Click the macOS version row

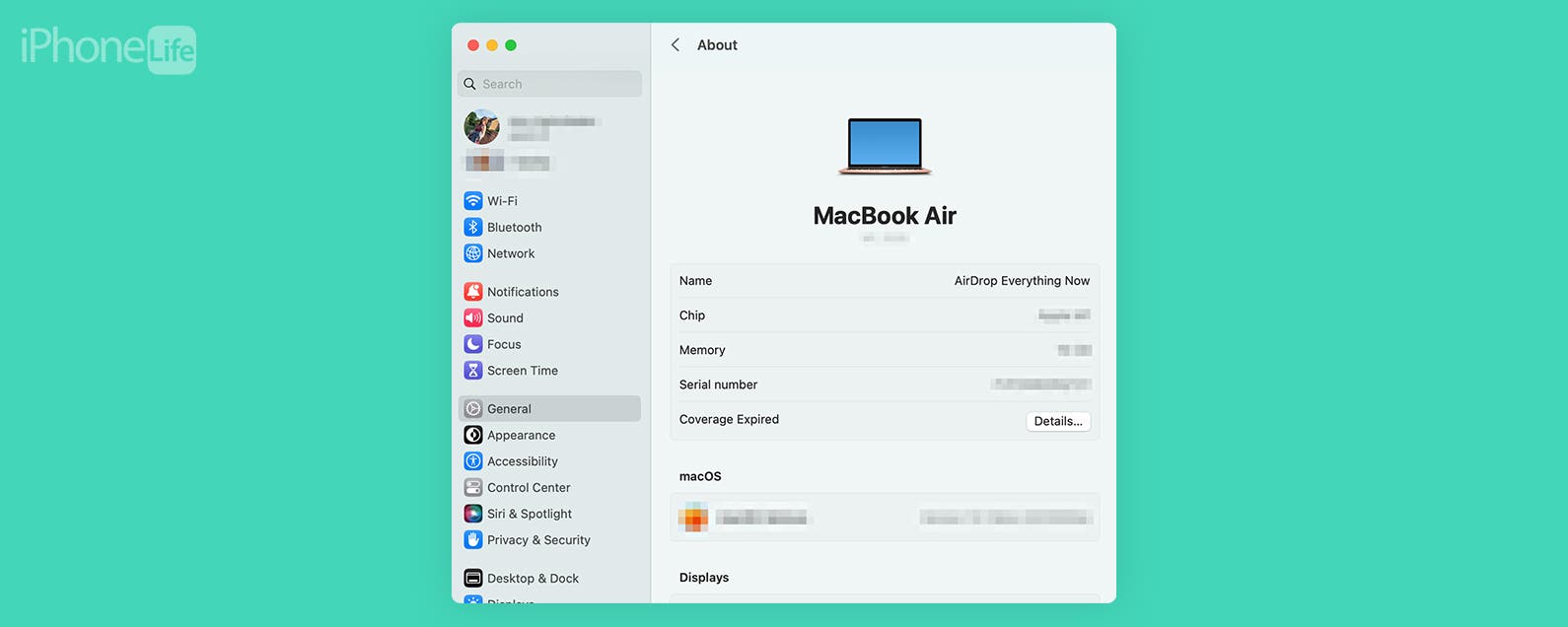pyautogui.click(x=885, y=518)
